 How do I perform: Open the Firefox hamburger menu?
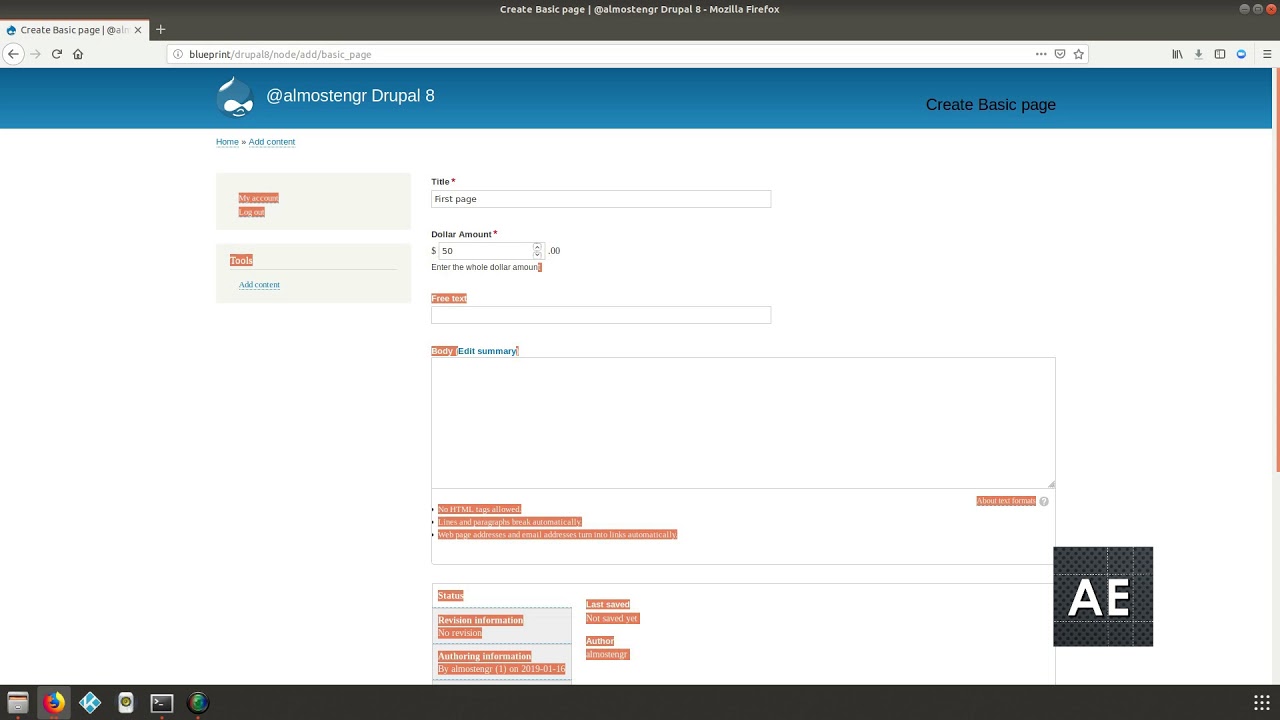(1267, 54)
